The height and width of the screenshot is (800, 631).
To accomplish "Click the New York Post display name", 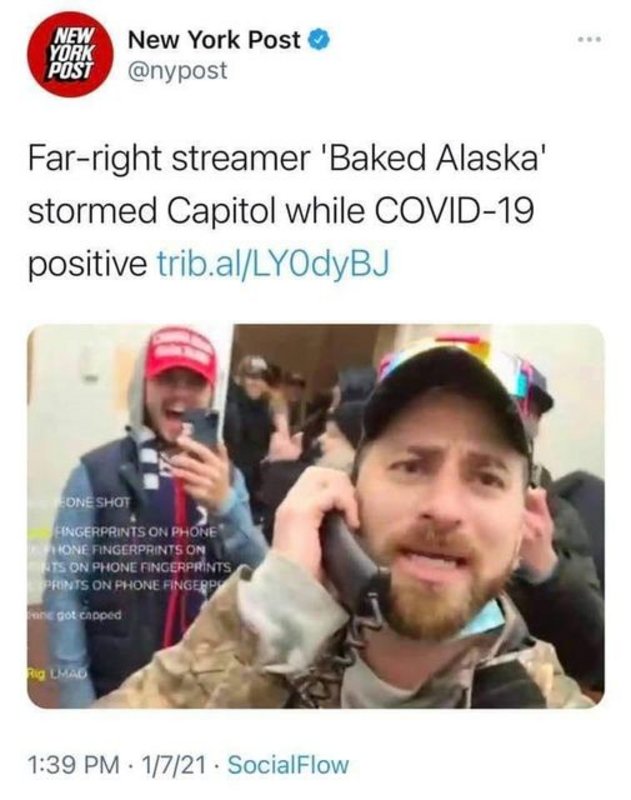I will 214,40.
